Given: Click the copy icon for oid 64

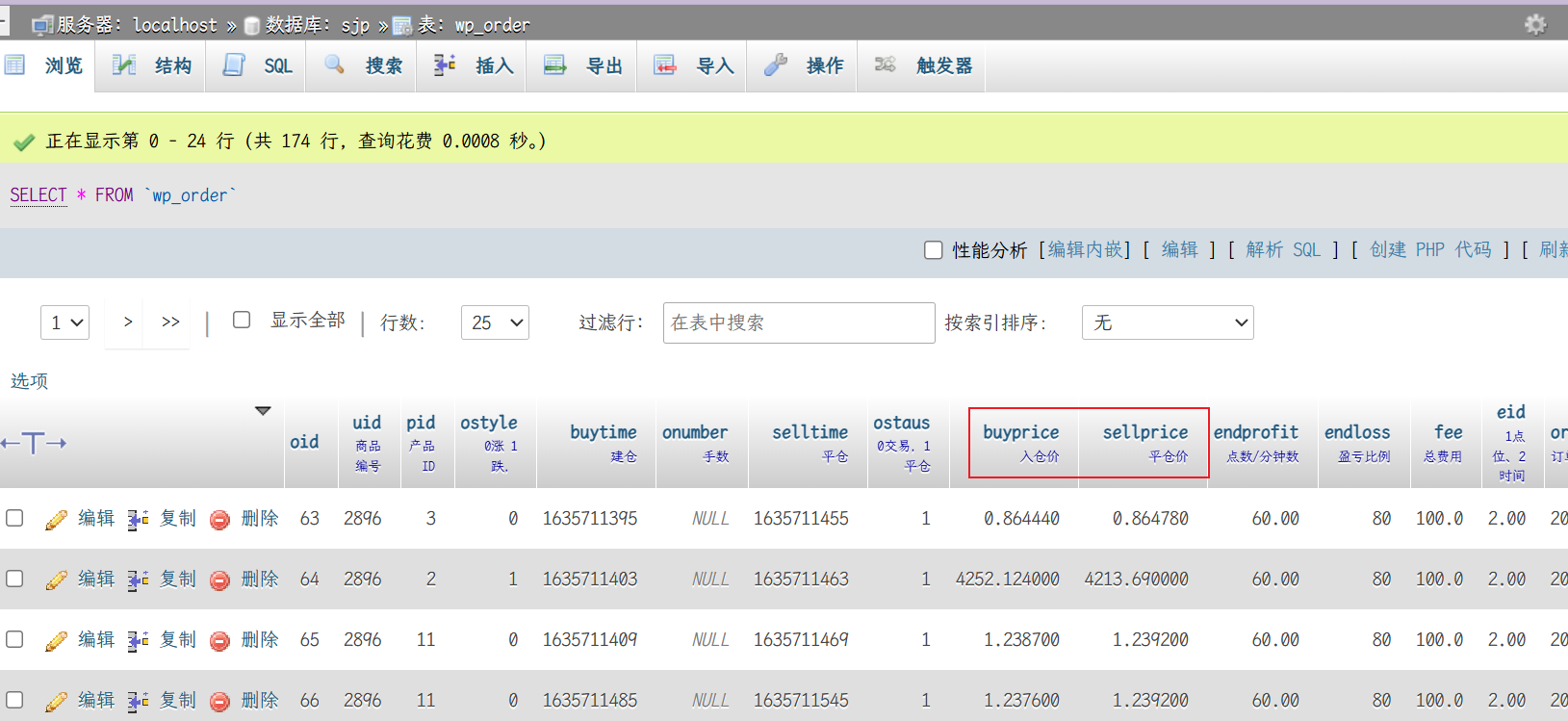Looking at the screenshot, I should 138,580.
